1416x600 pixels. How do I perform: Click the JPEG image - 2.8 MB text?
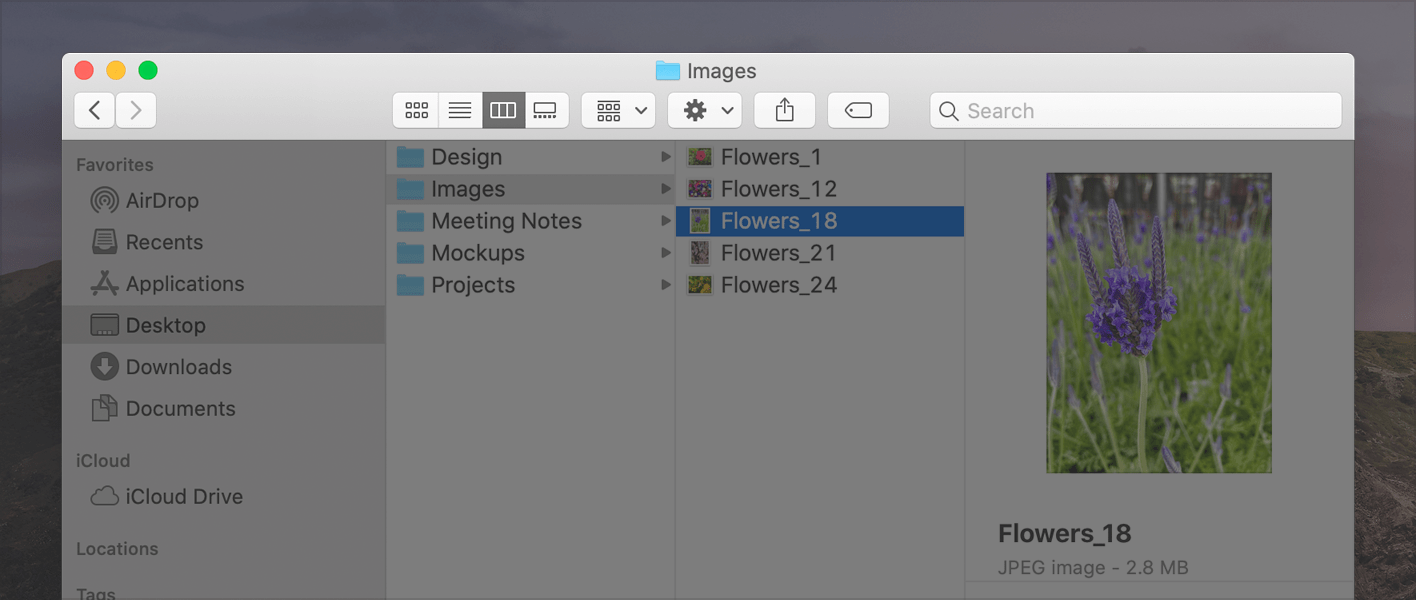tap(1093, 568)
